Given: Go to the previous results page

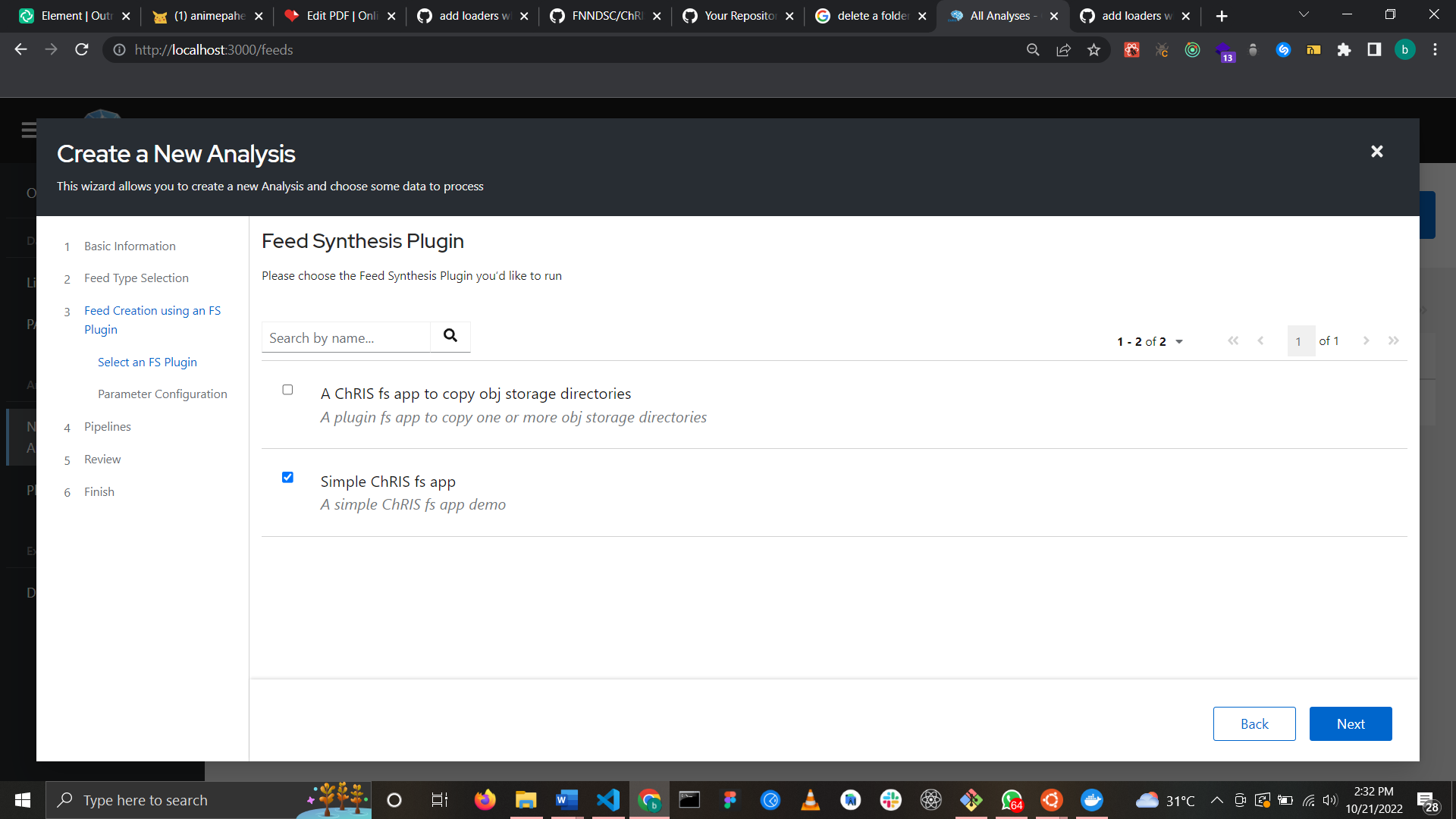Looking at the screenshot, I should 1260,341.
